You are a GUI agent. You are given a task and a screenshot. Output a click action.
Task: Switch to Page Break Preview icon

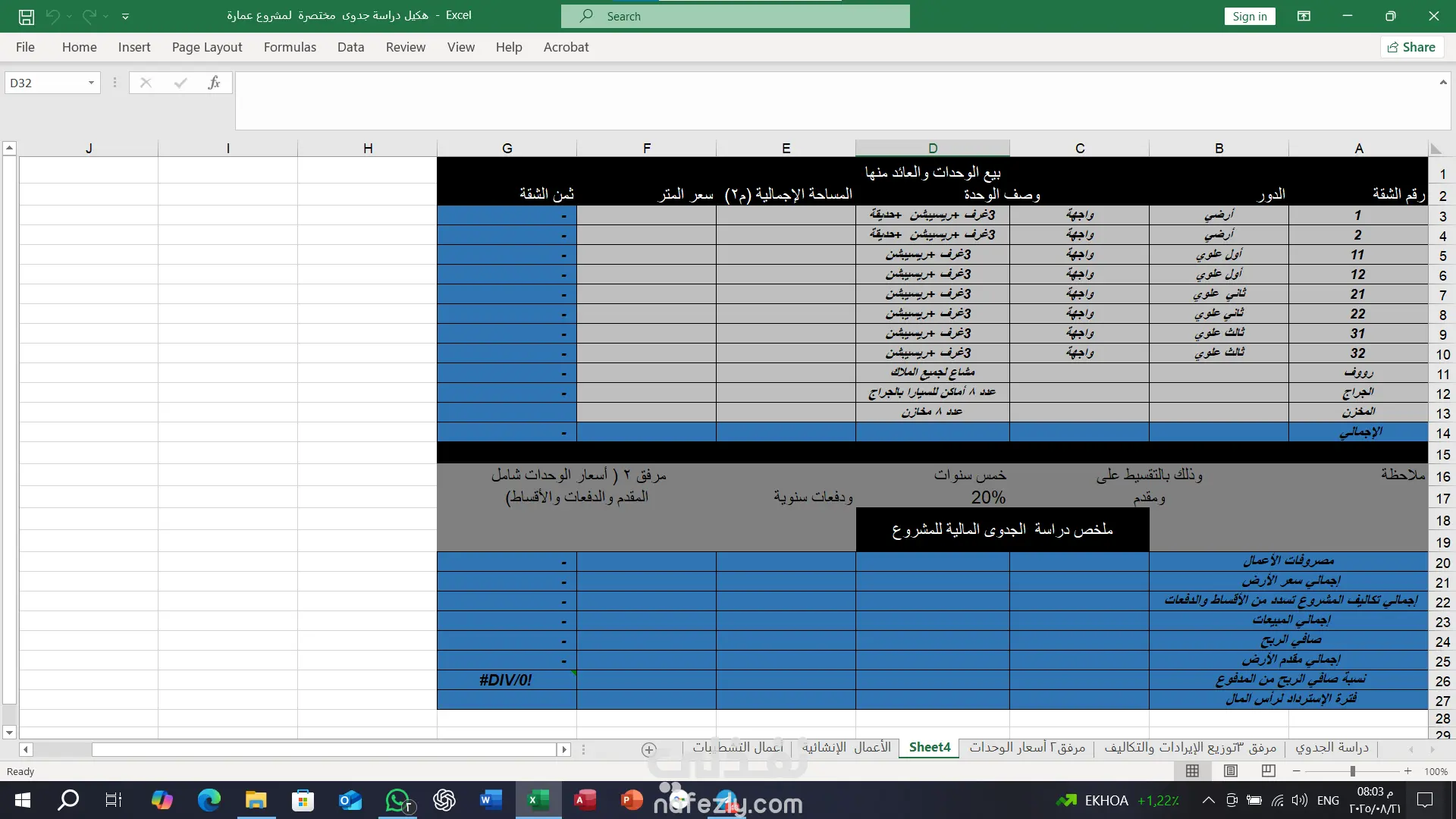(1268, 770)
